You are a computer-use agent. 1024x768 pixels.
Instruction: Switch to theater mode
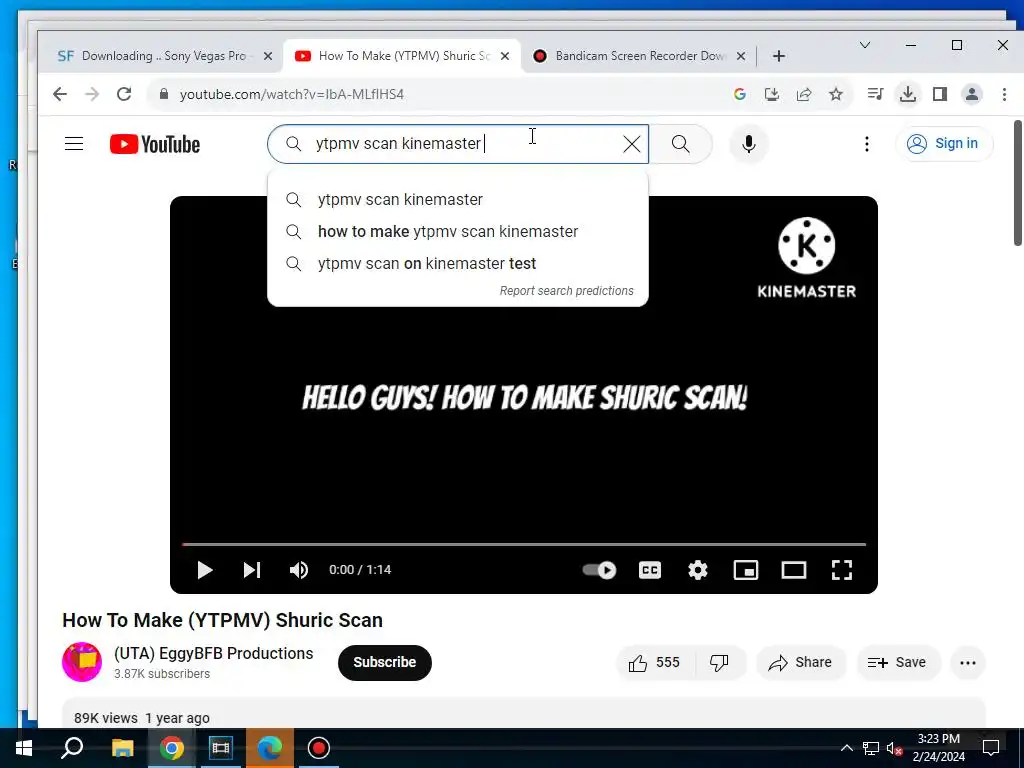pyautogui.click(x=793, y=570)
